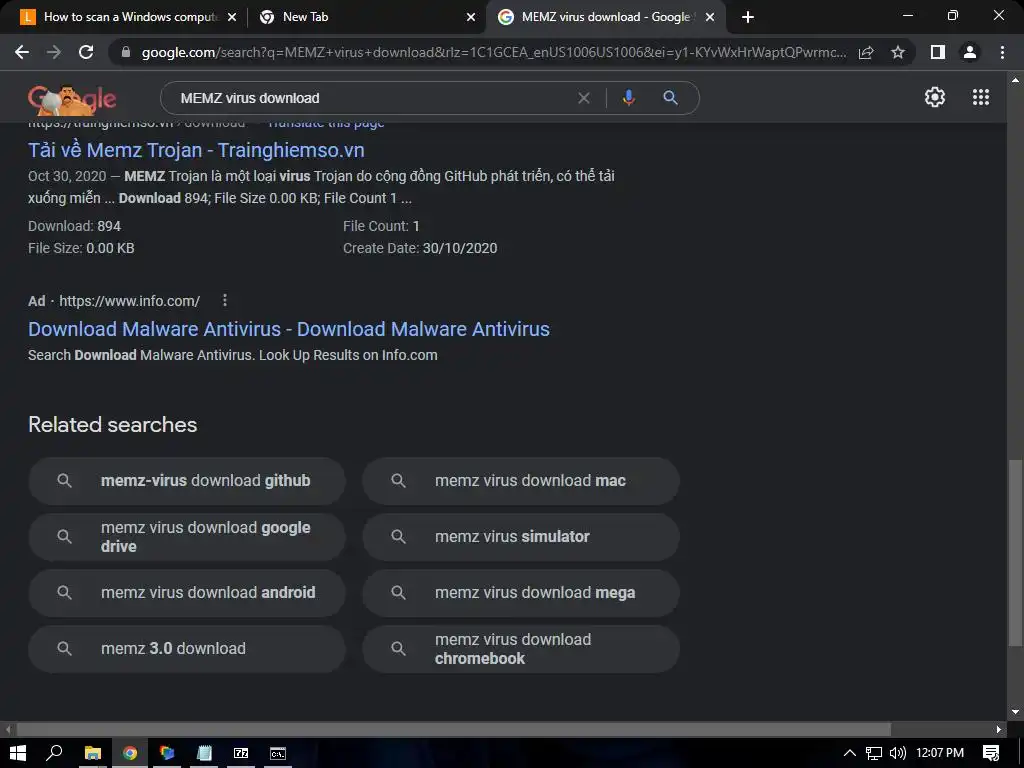The image size is (1024, 768).
Task: Click Chrome icon in taskbar
Action: [x=130, y=753]
